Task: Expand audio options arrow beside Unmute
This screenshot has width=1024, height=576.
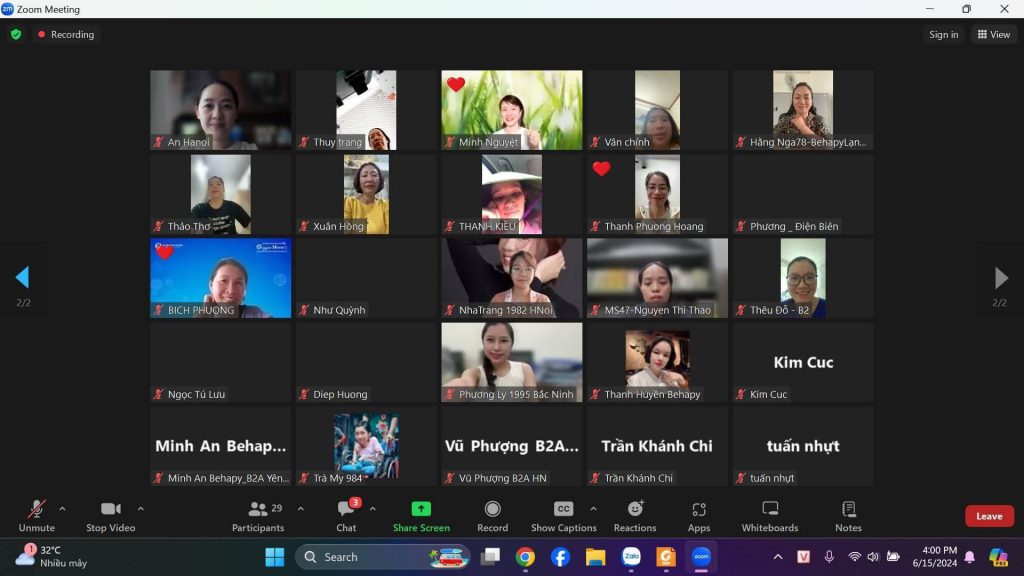Action: (x=62, y=508)
